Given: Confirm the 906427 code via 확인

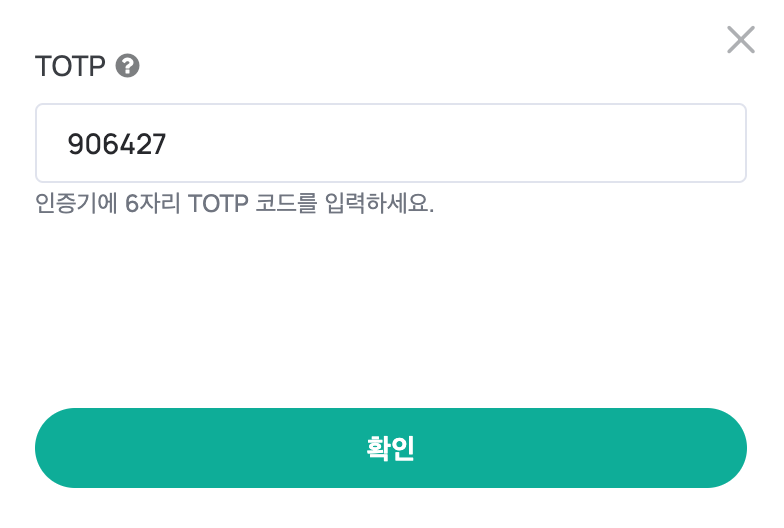Looking at the screenshot, I should [x=390, y=448].
